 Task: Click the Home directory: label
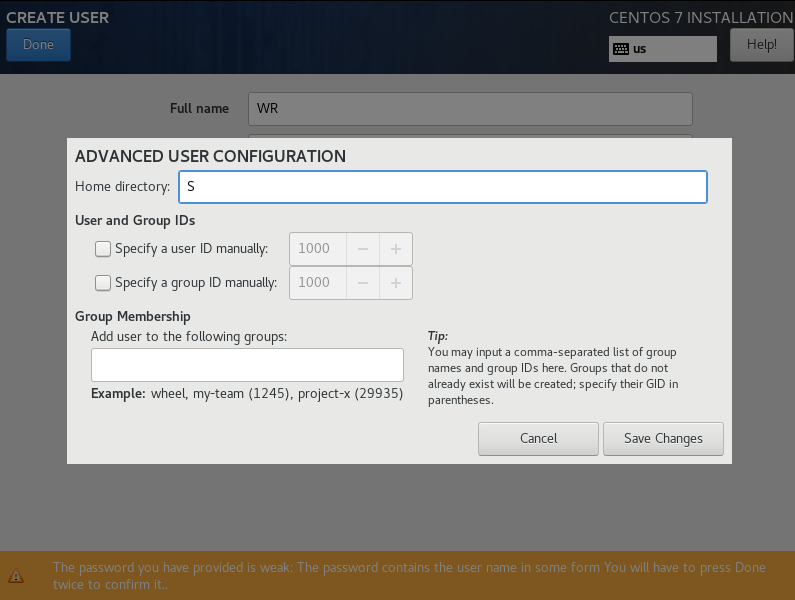(x=123, y=187)
